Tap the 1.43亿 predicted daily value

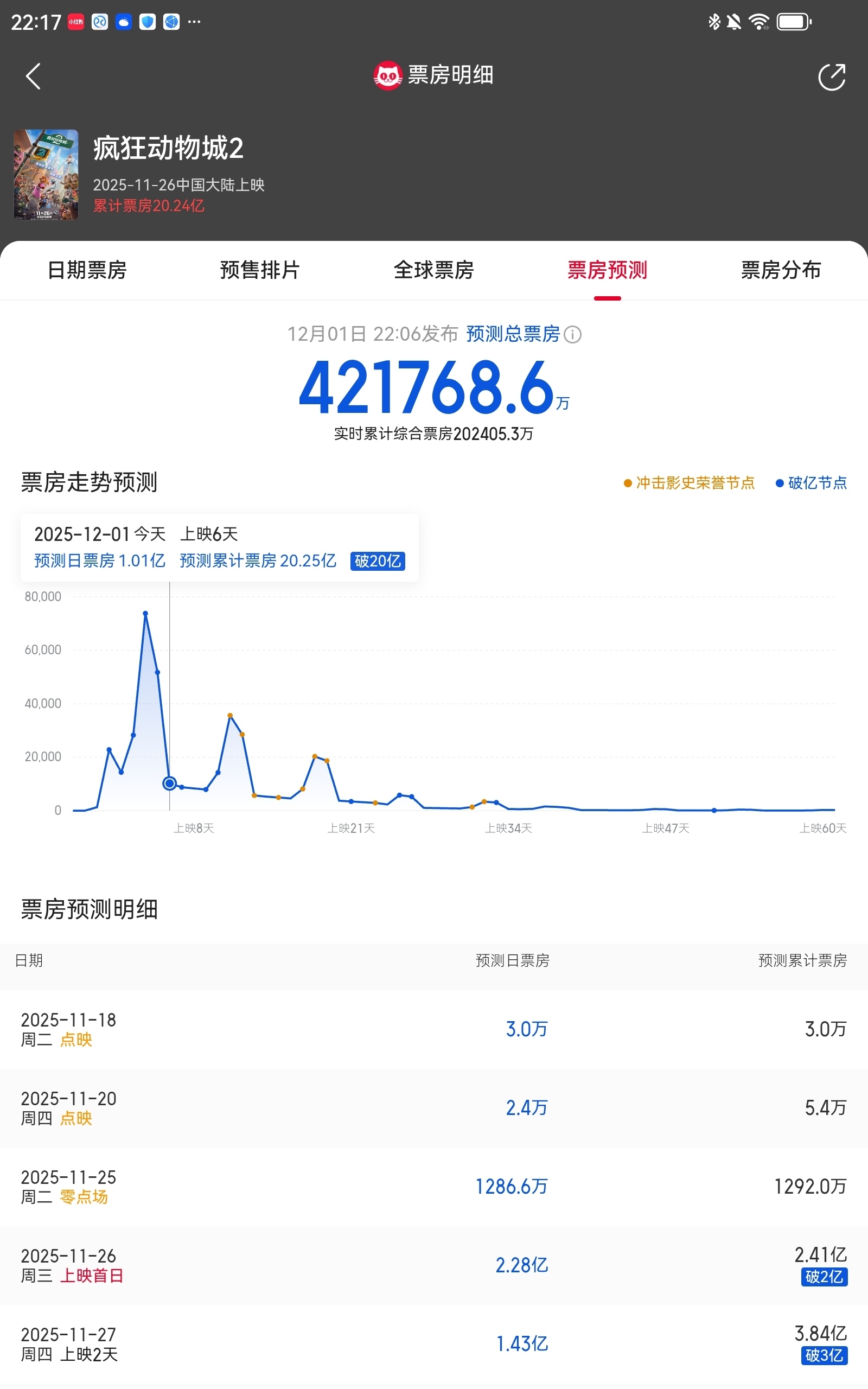pos(522,1343)
